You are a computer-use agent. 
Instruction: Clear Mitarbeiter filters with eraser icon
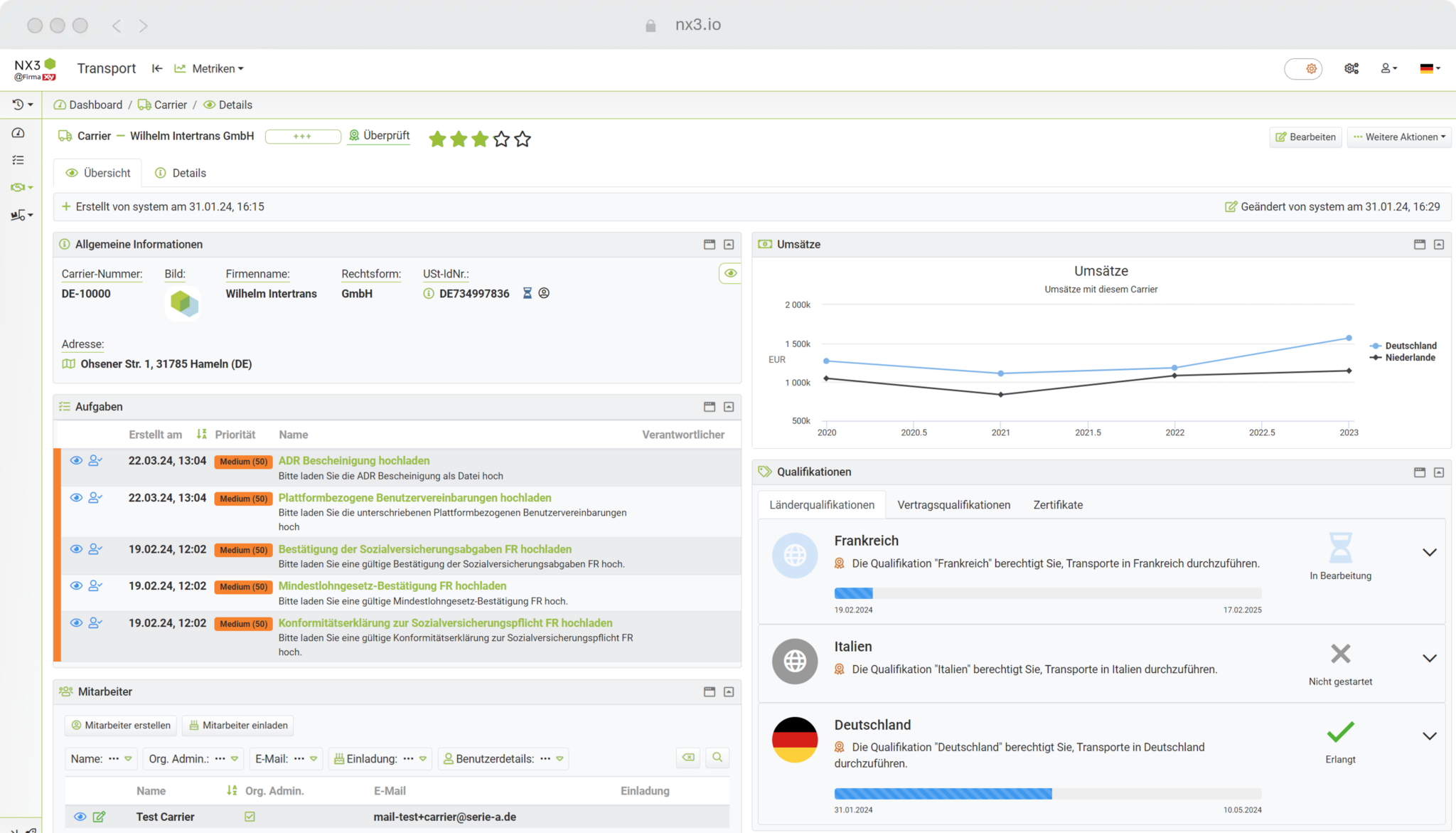688,758
